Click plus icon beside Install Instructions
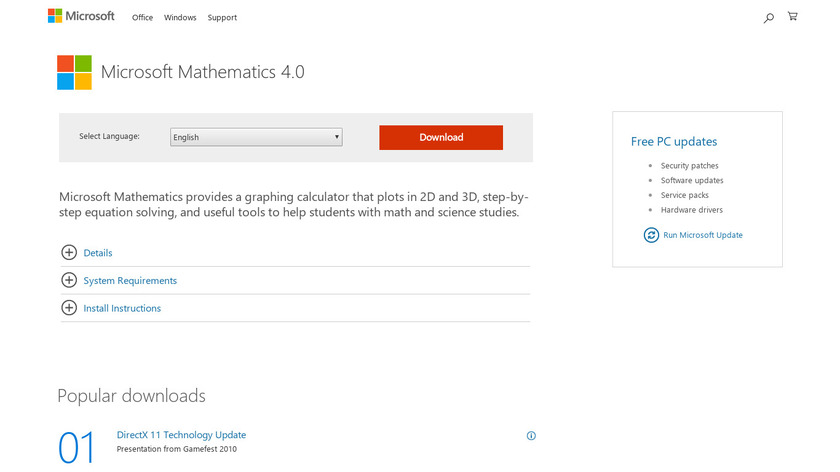The width and height of the screenshot is (840, 472). [x=69, y=308]
